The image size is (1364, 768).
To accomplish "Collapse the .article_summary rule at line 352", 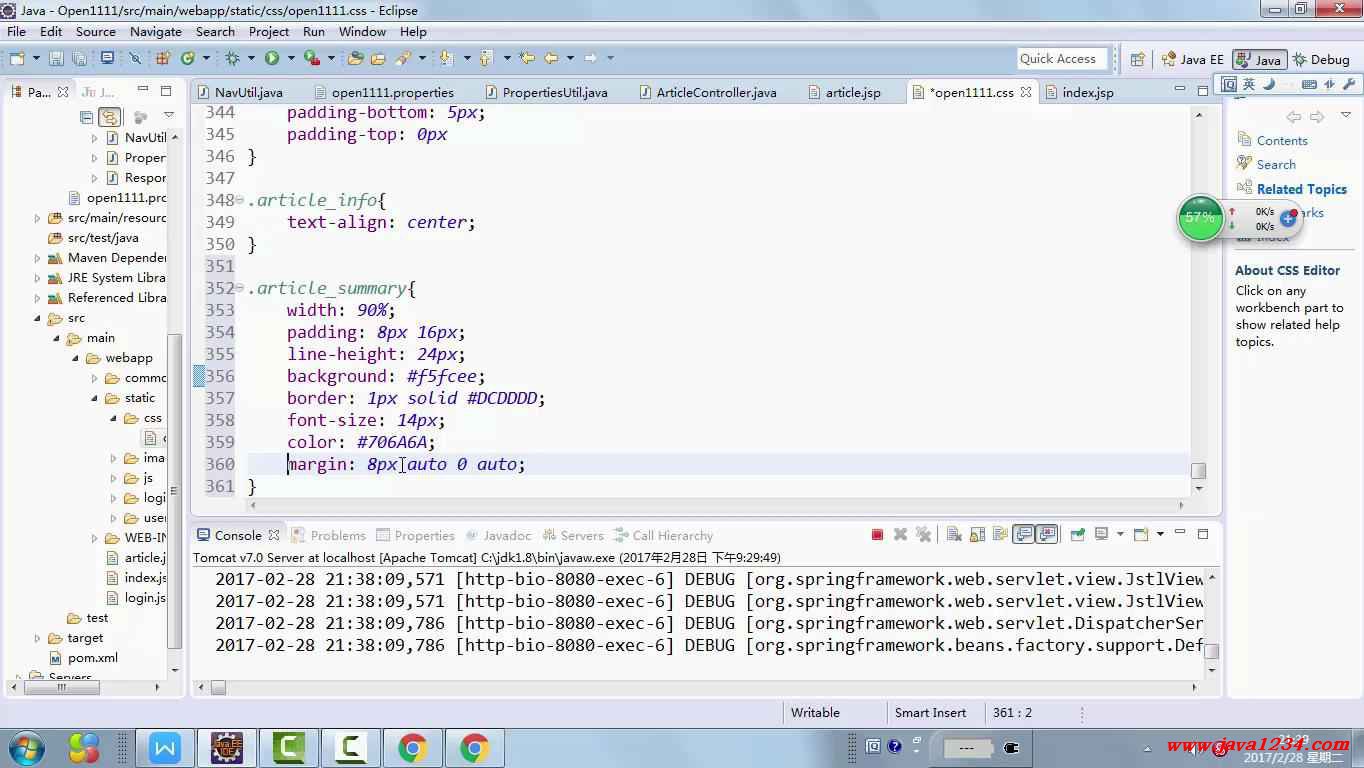I will click(x=240, y=289).
